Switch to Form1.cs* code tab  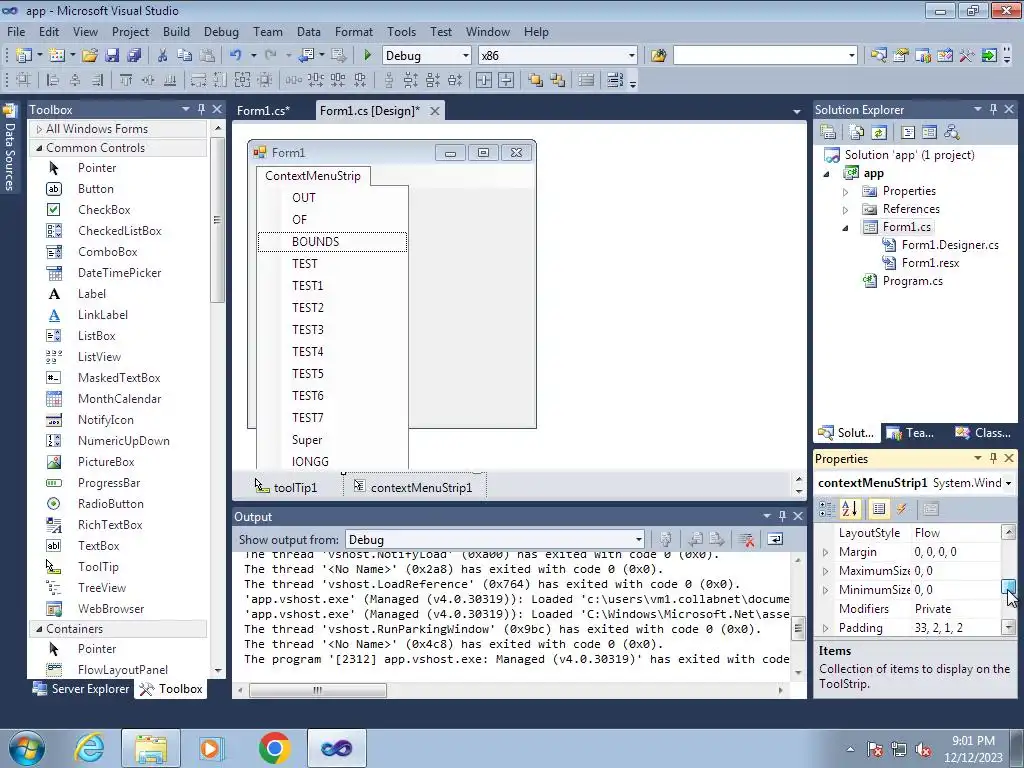(263, 110)
